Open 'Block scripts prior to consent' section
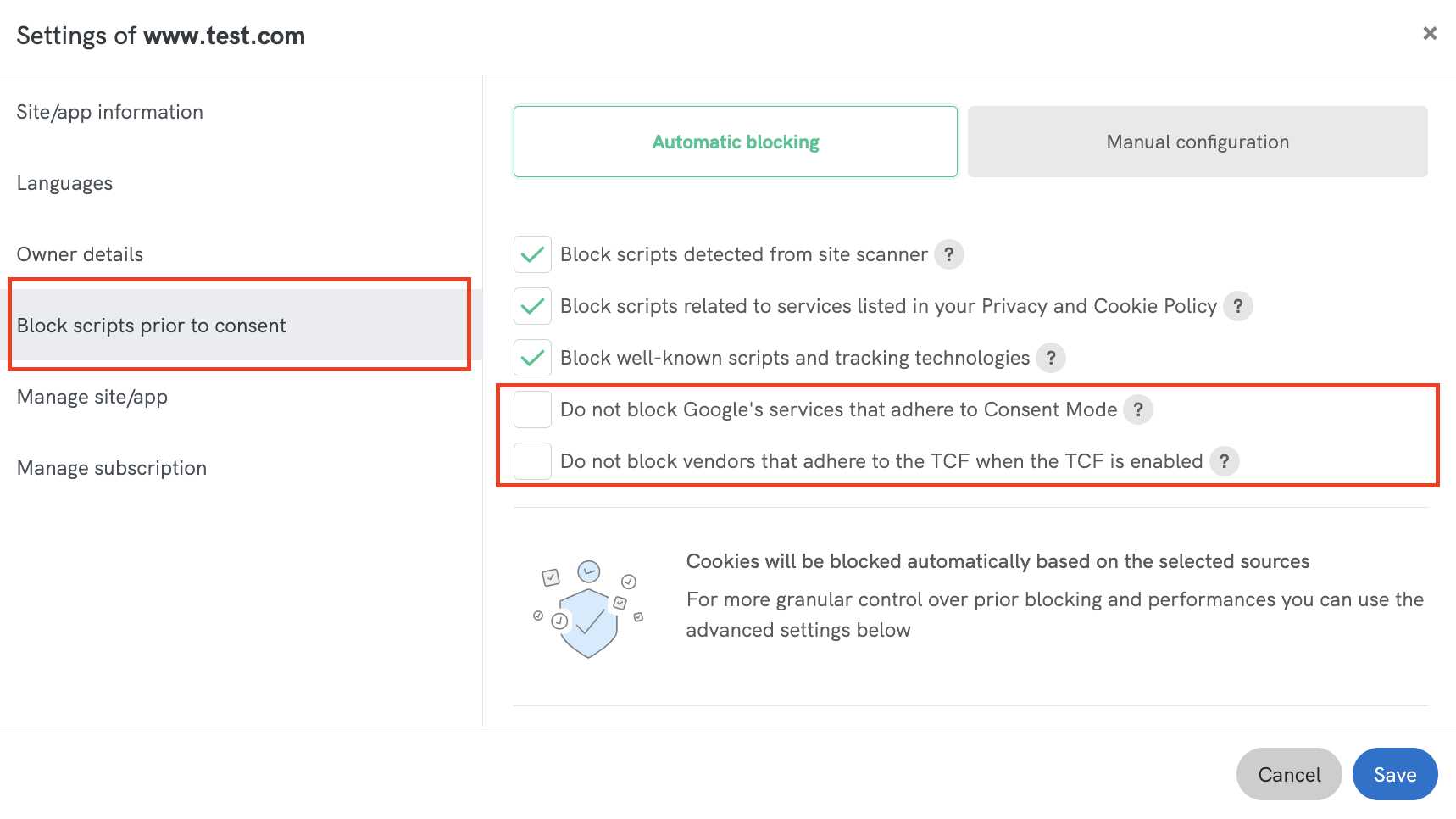Viewport: 1456px width, 819px height. pos(151,325)
